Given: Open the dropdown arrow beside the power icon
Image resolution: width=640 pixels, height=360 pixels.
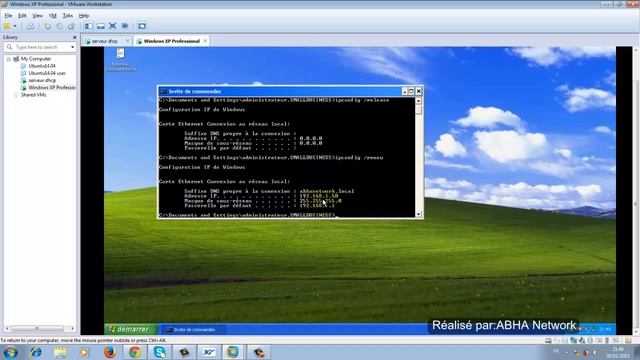Looking at the screenshot, I should (x=15, y=26).
